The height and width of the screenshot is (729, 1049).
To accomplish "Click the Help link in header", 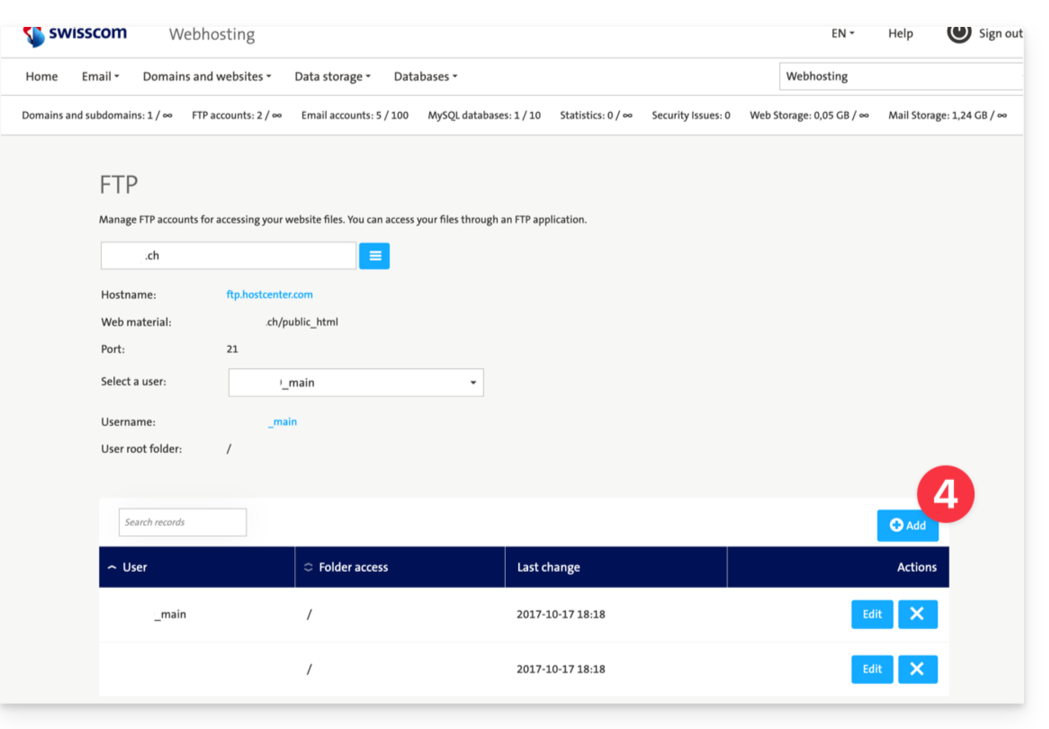I will [900, 34].
